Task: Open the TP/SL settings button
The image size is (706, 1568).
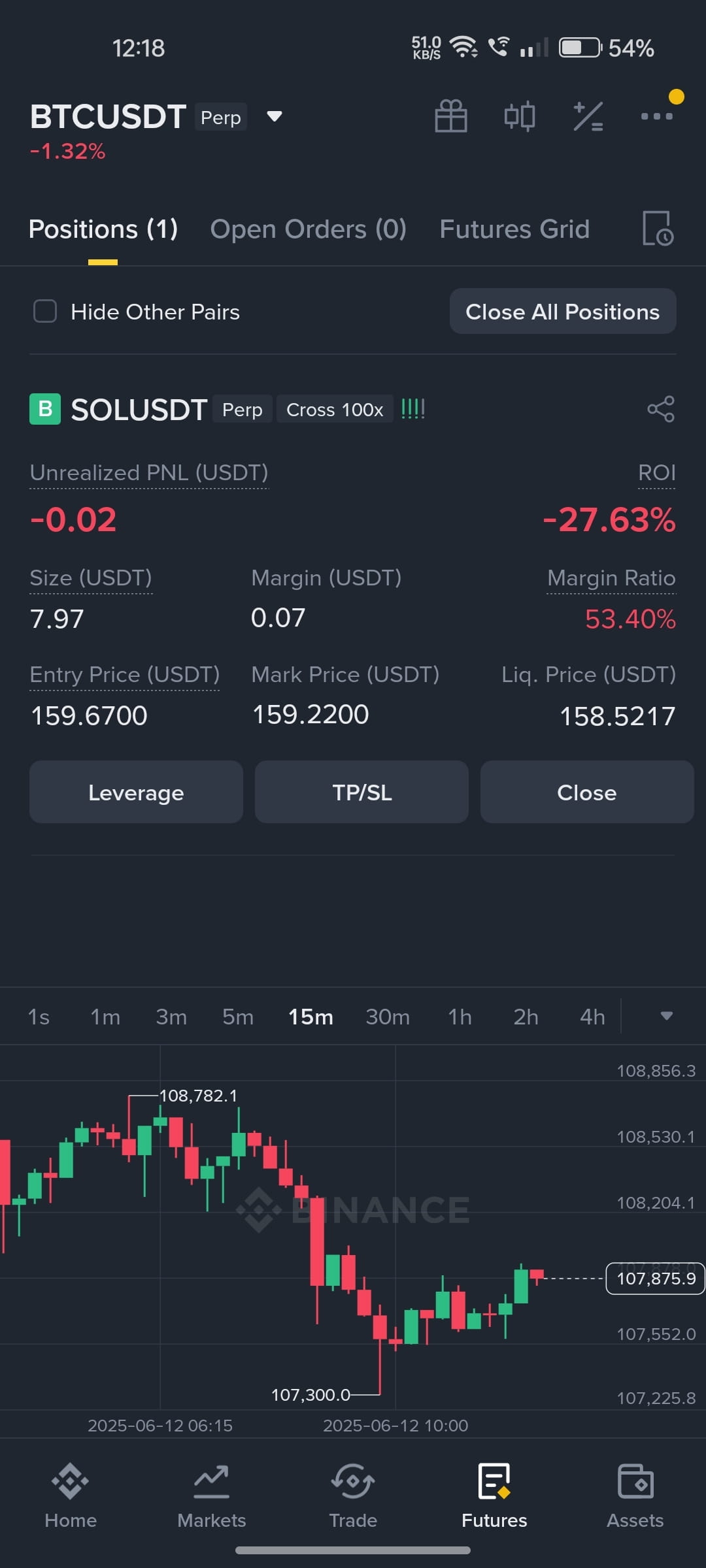Action: pos(361,792)
